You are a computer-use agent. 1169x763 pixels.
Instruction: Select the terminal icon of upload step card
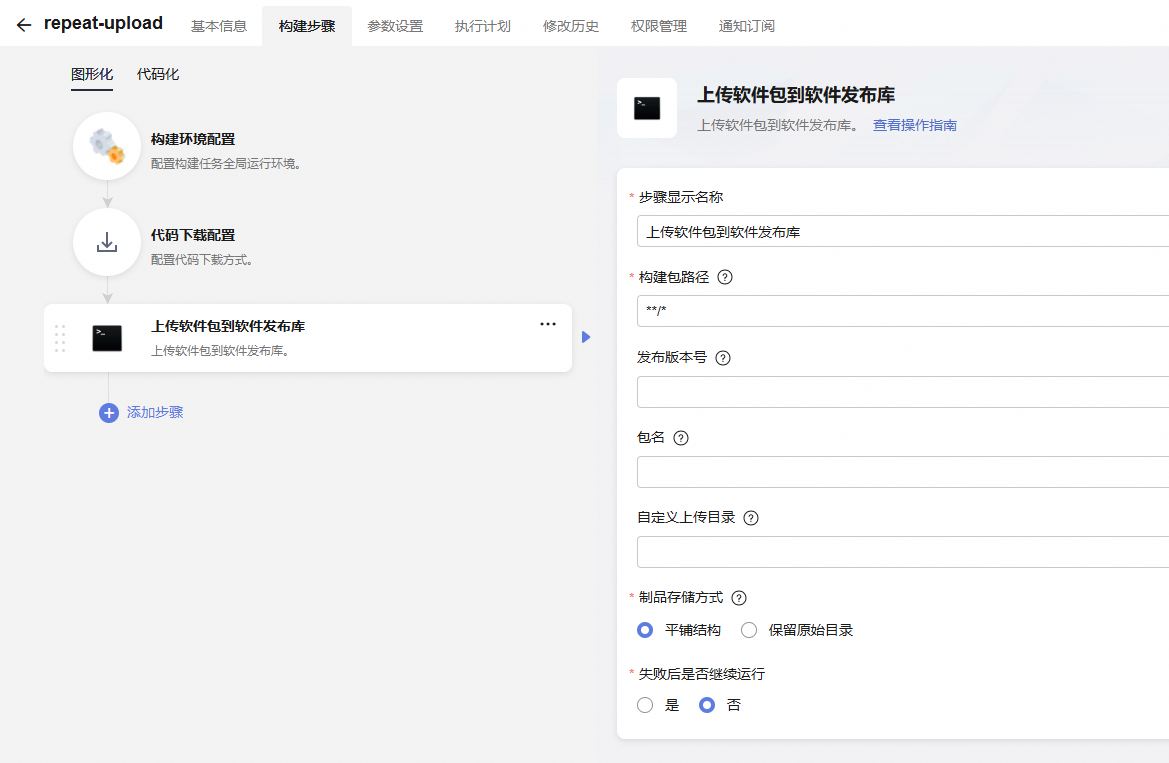[107, 339]
